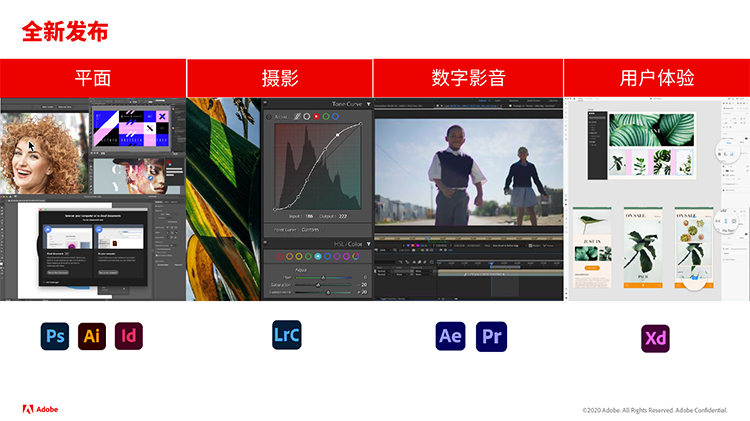Click the Save on your computer button

click(x=108, y=272)
